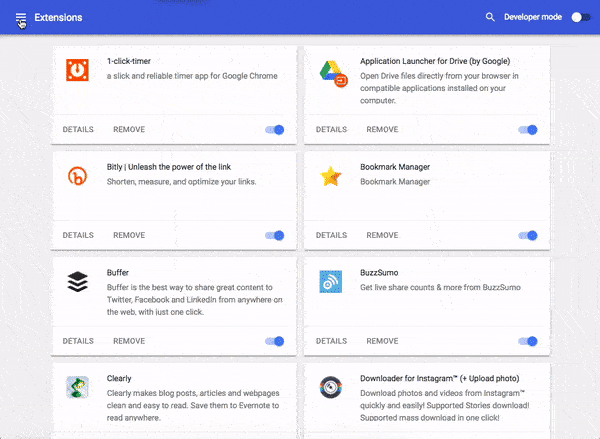Click the search extensions magnifier icon
This screenshot has height=439, width=600.
[490, 17]
